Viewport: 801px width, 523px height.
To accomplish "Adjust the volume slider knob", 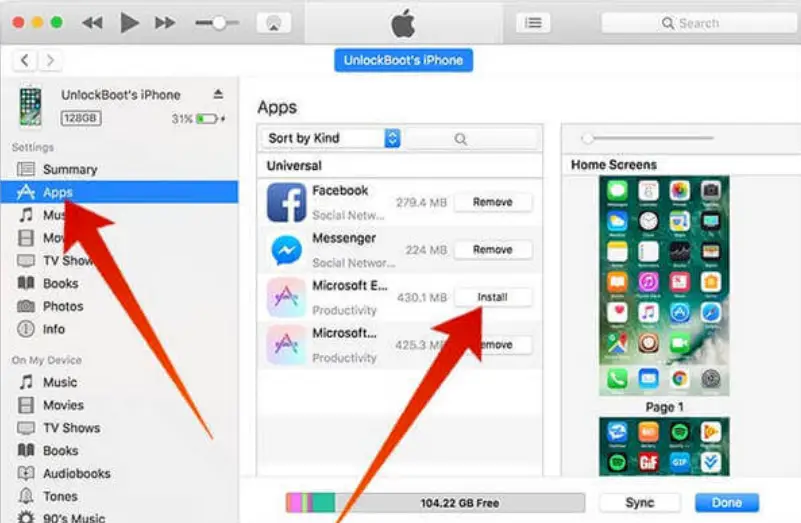I will [x=219, y=22].
